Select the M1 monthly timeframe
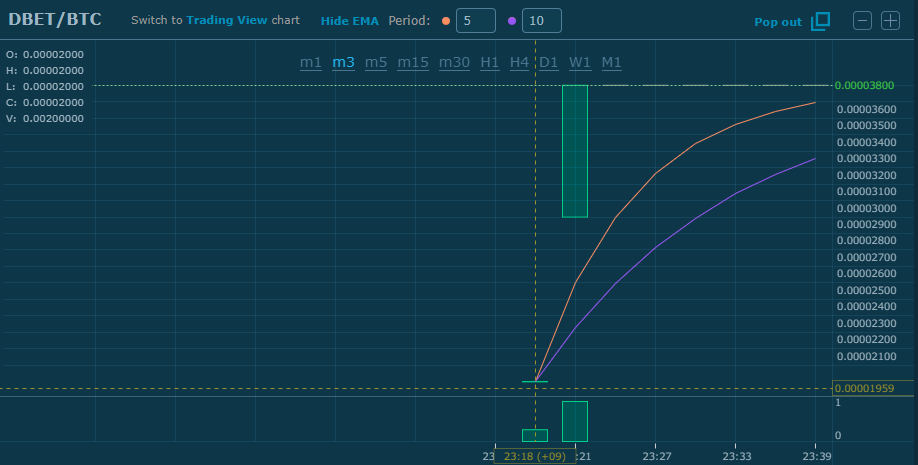Viewport: 918px width, 465px height. point(612,63)
